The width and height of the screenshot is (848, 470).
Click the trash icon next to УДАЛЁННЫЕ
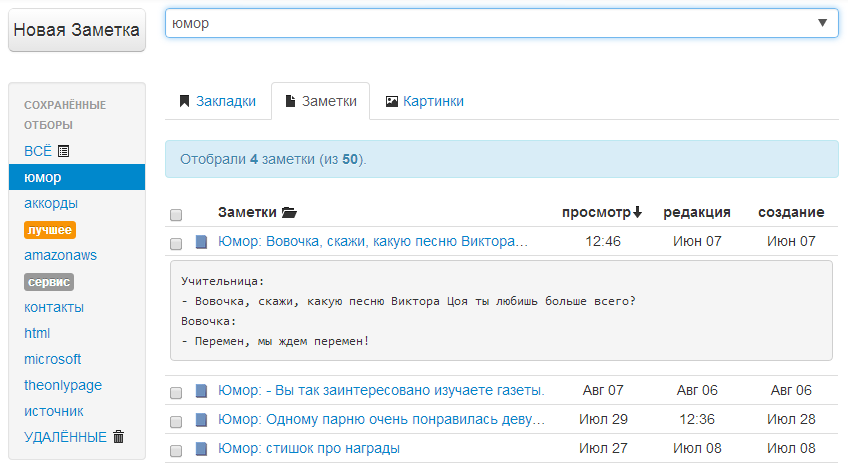pyautogui.click(x=118, y=436)
